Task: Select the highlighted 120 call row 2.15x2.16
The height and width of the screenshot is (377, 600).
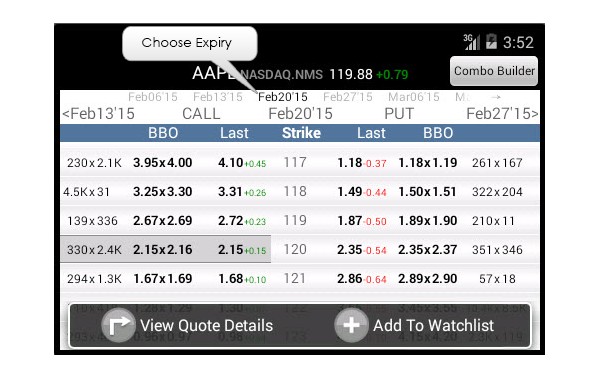Action: (165, 250)
